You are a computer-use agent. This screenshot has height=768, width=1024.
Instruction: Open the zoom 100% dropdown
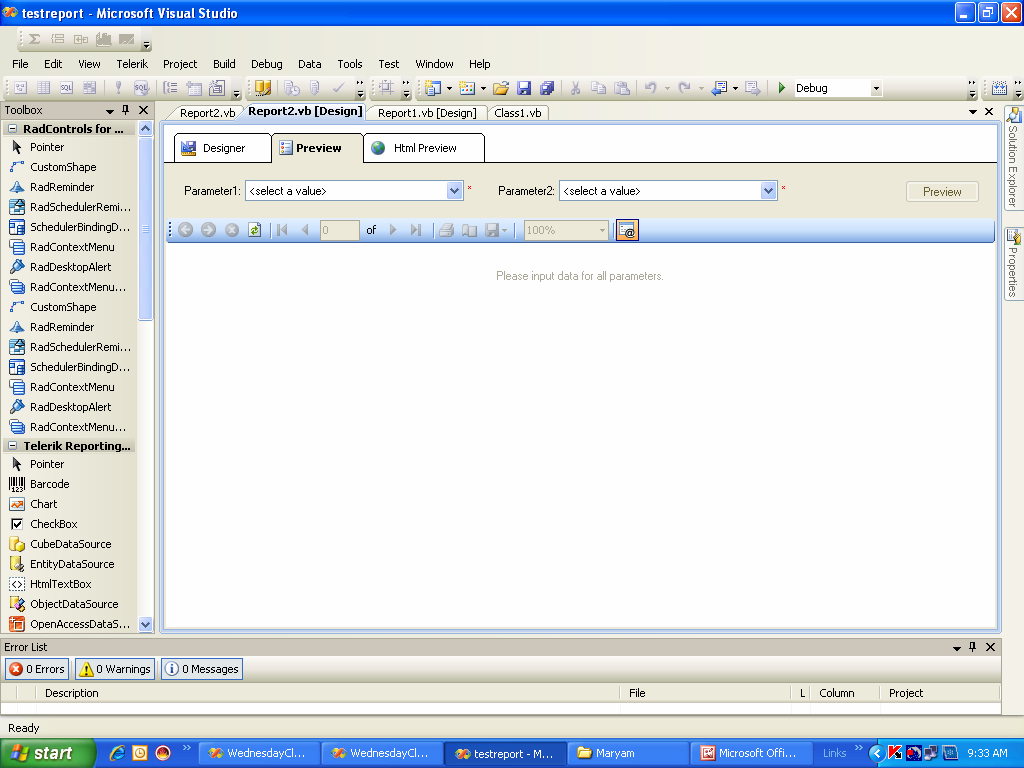tap(602, 230)
